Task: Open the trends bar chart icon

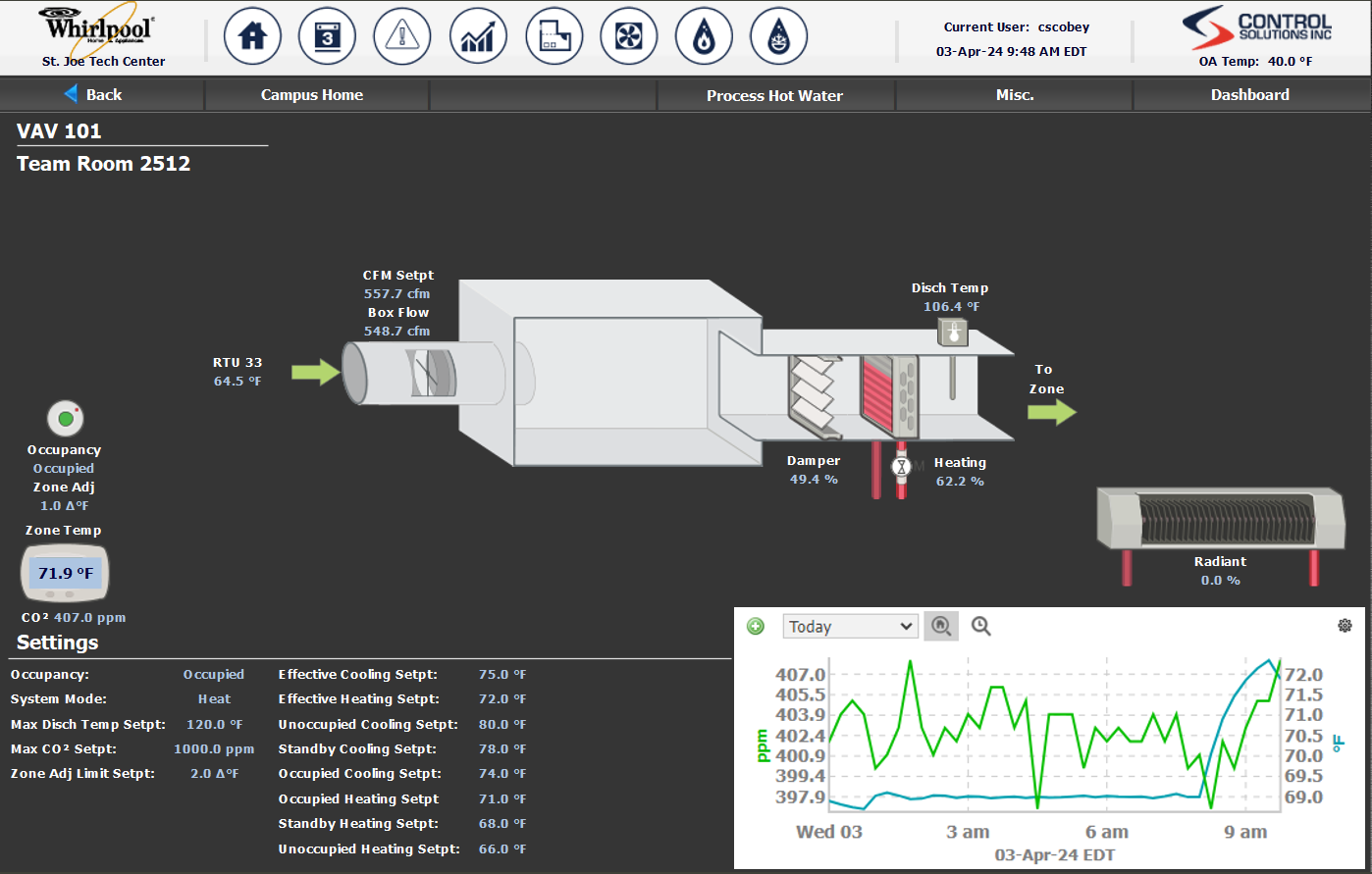Action: point(478,36)
